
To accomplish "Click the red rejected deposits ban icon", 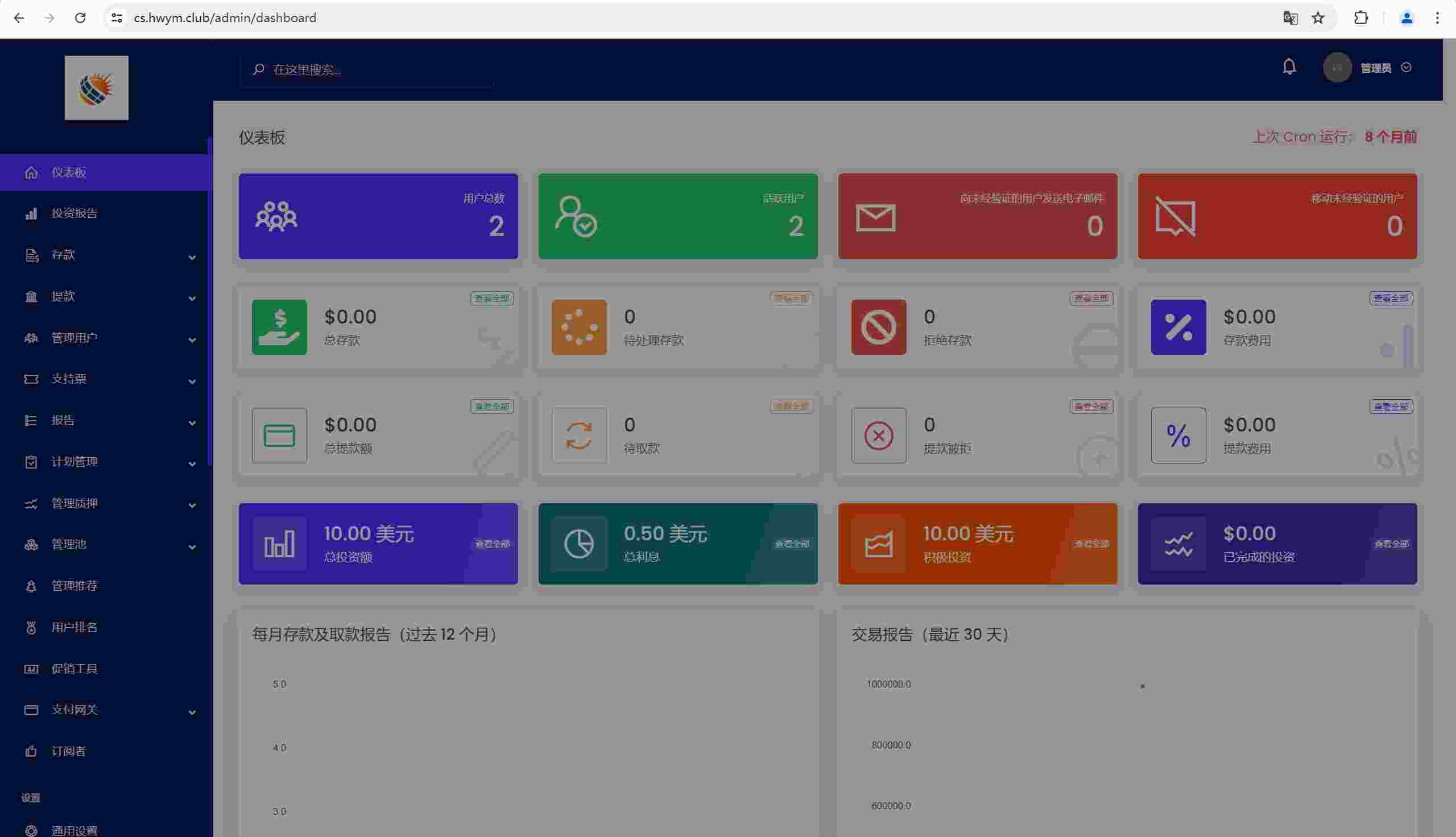I will pos(878,326).
